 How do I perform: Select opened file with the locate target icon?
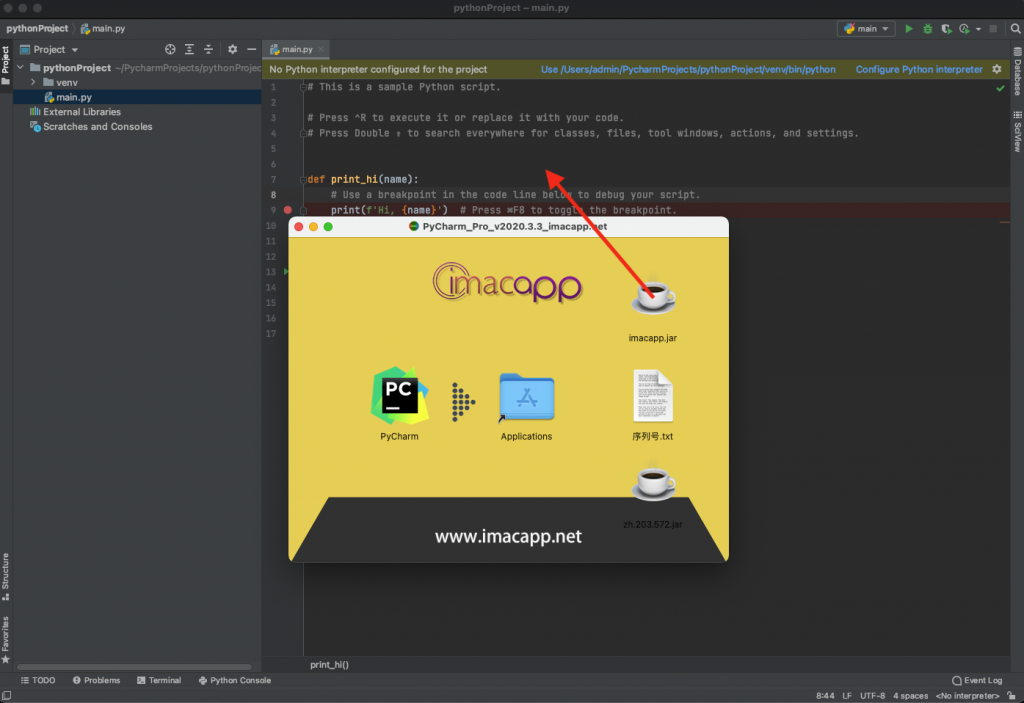170,50
